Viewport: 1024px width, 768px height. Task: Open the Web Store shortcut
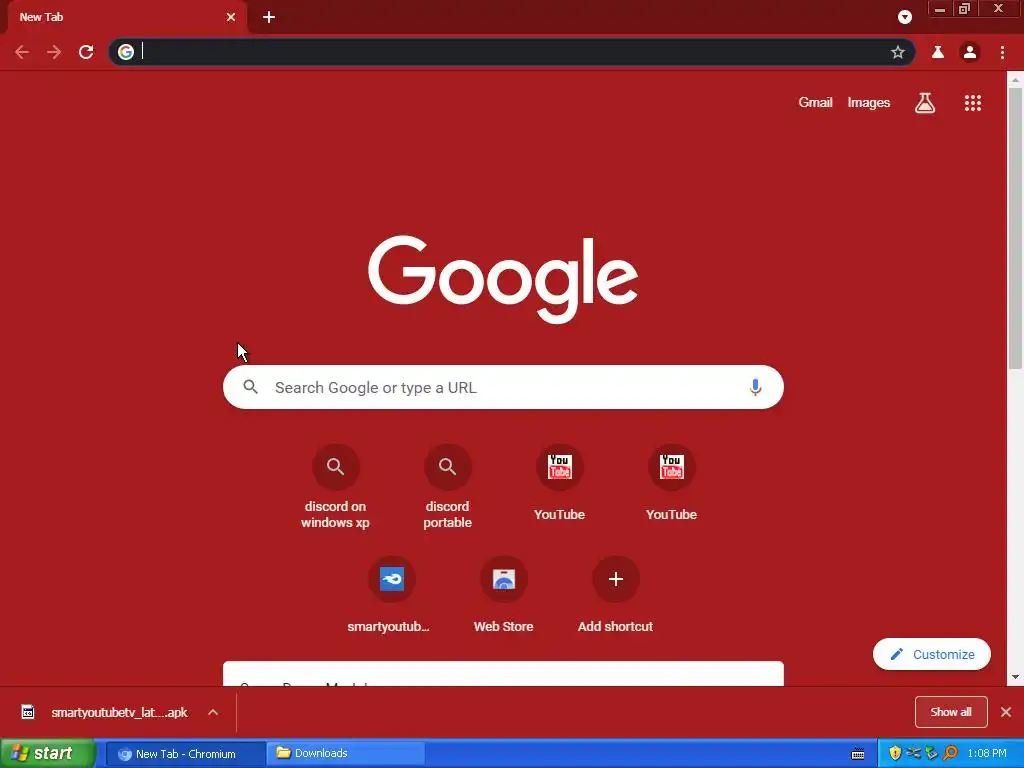click(x=504, y=594)
